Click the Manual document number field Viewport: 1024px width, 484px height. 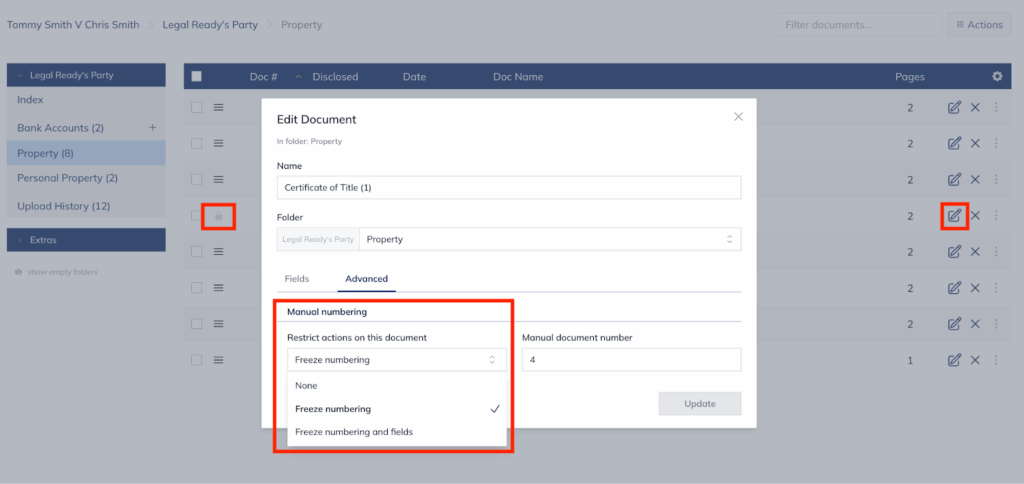click(x=631, y=360)
